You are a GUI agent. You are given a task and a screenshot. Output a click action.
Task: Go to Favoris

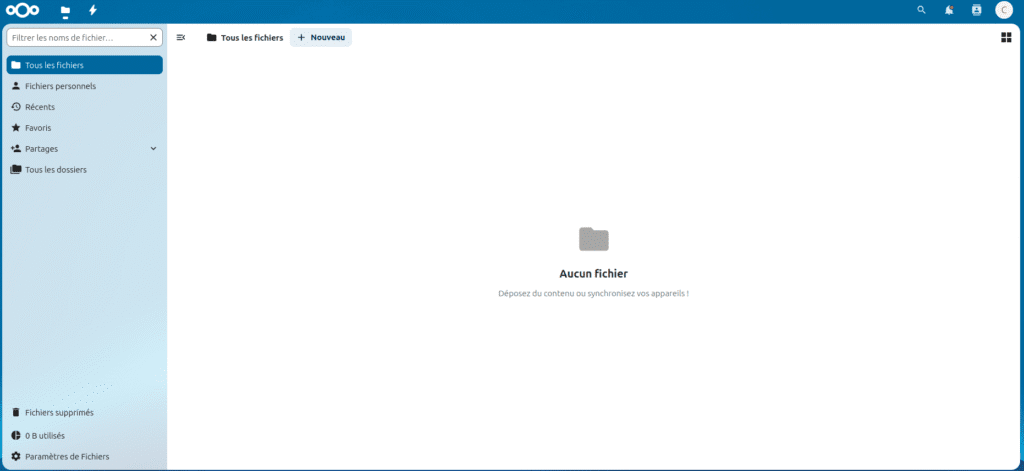[38, 128]
